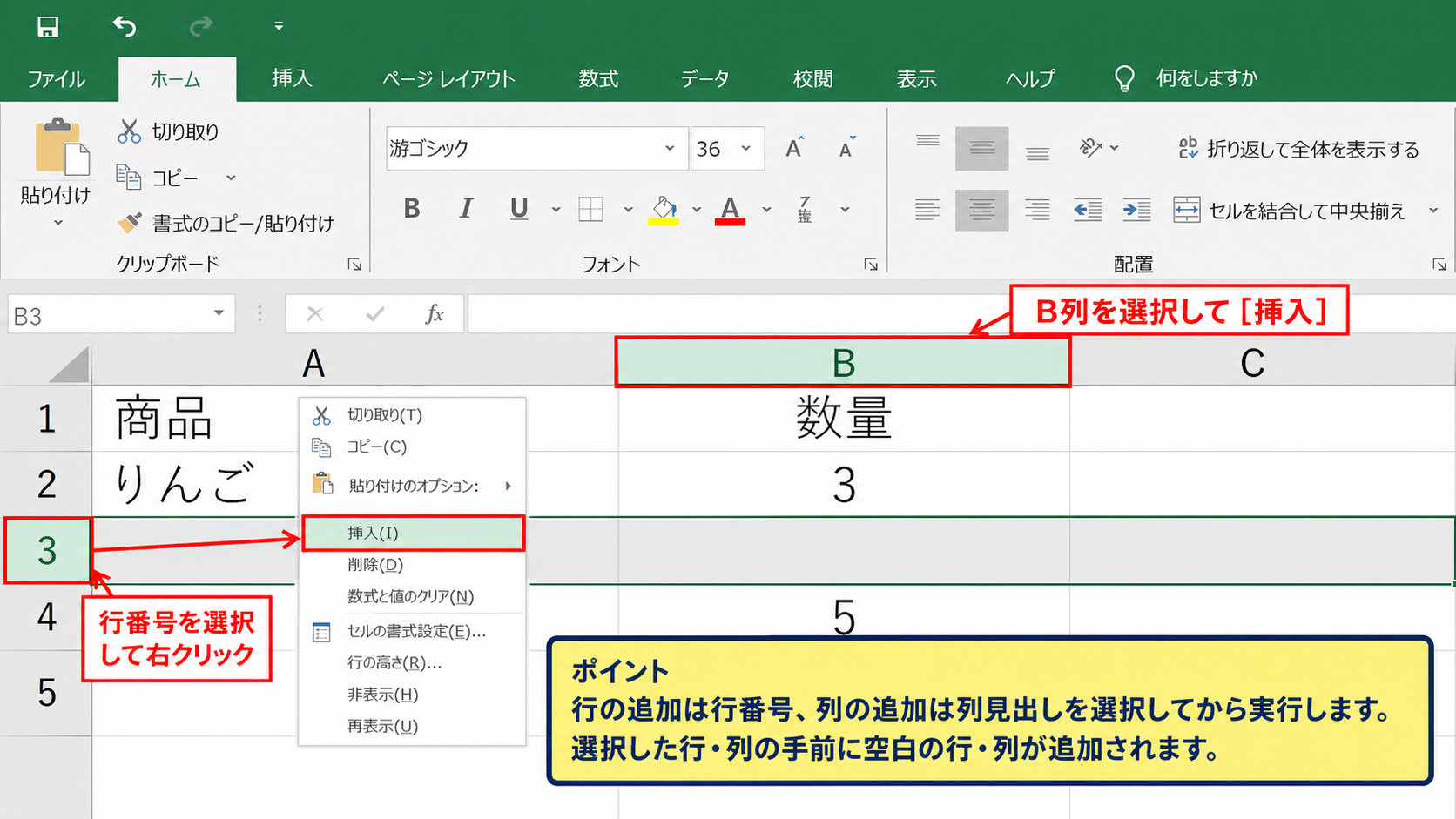The image size is (1456, 819).
Task: Open the データ tab
Action: coord(704,79)
